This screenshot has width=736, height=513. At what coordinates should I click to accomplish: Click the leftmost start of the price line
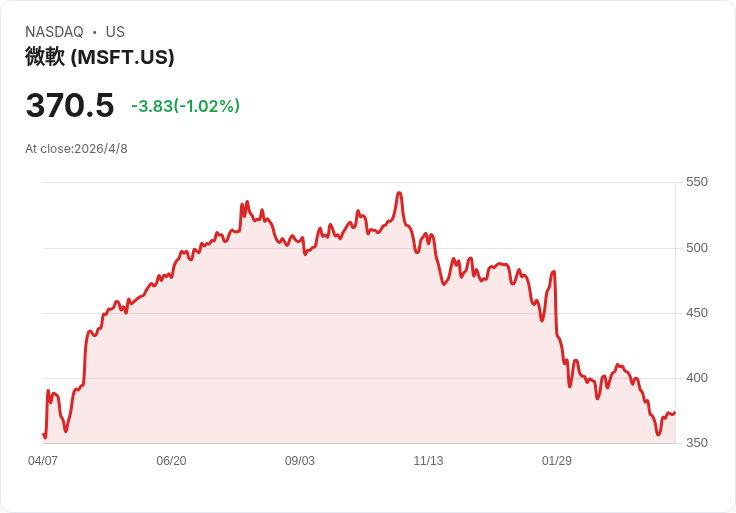[43, 434]
